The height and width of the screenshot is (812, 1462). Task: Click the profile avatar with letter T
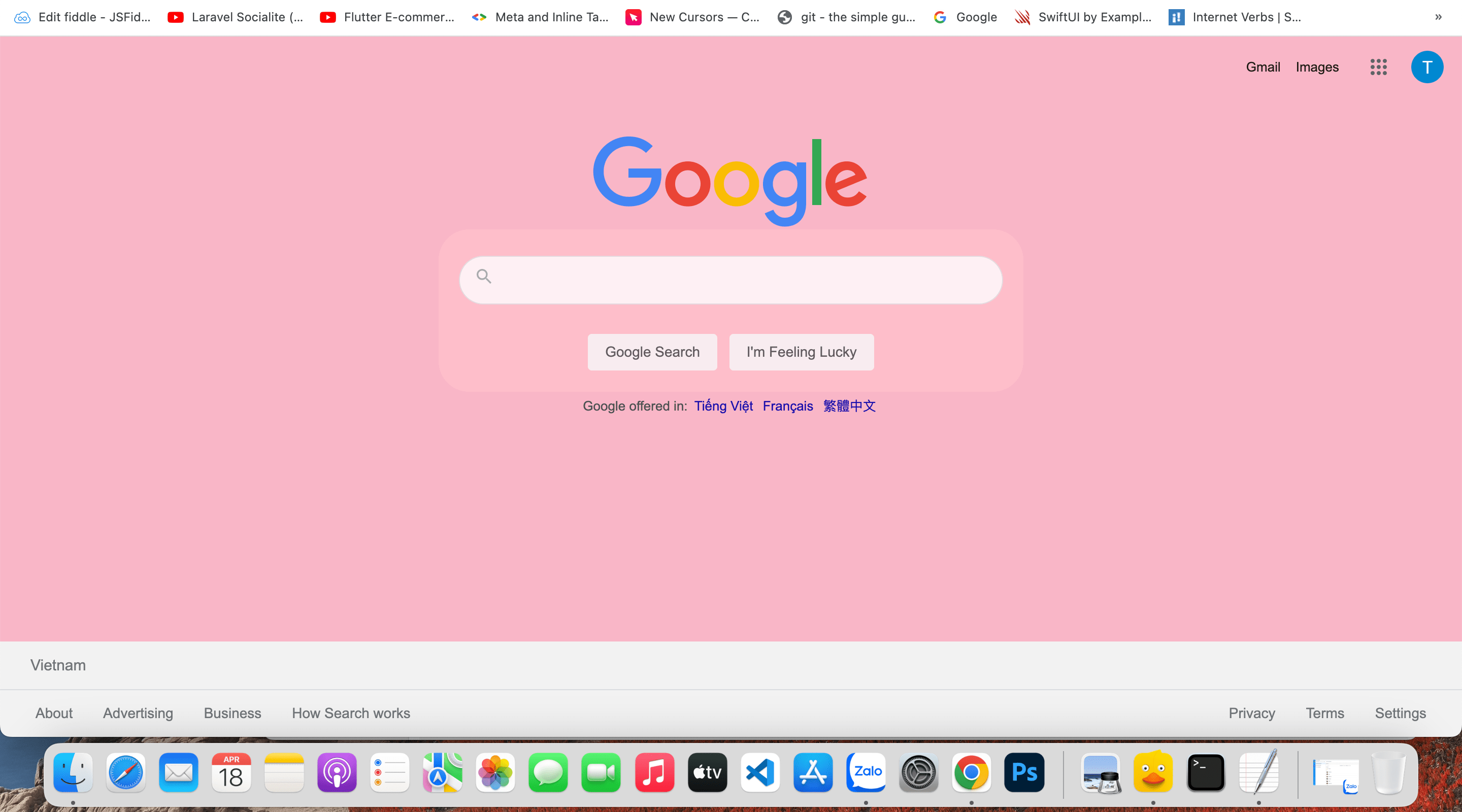click(1427, 67)
